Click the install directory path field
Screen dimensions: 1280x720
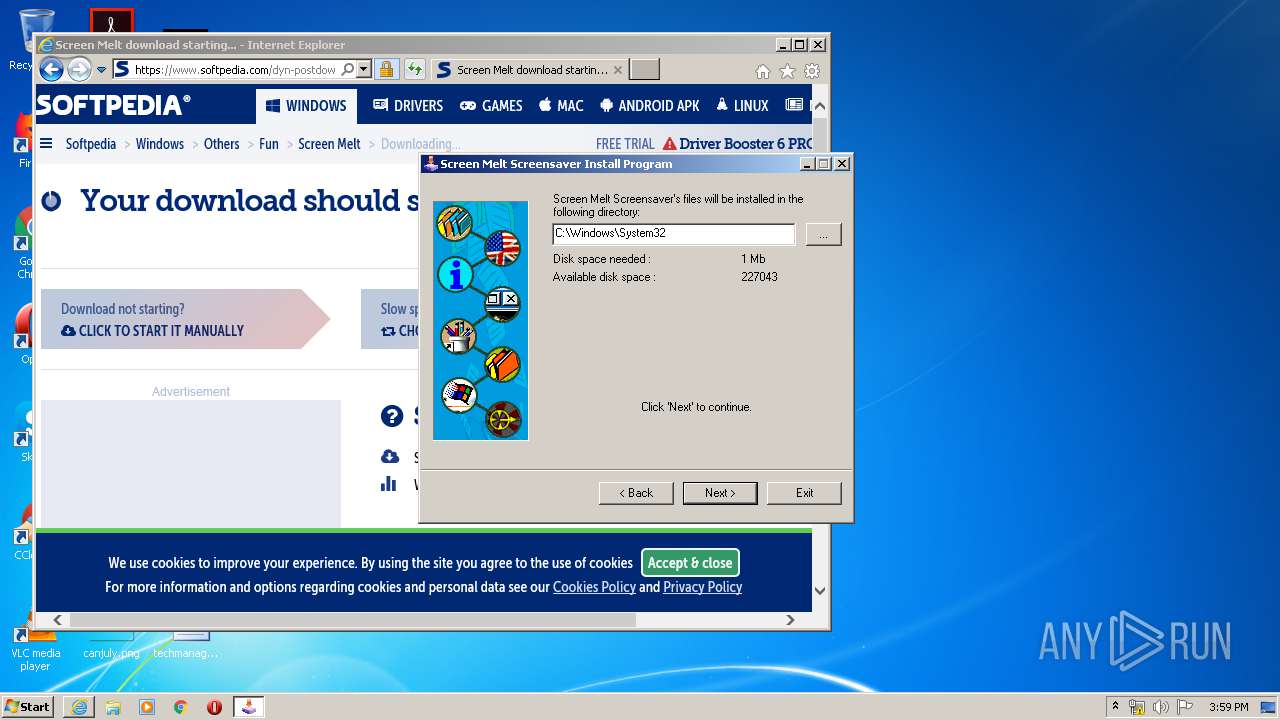[674, 233]
